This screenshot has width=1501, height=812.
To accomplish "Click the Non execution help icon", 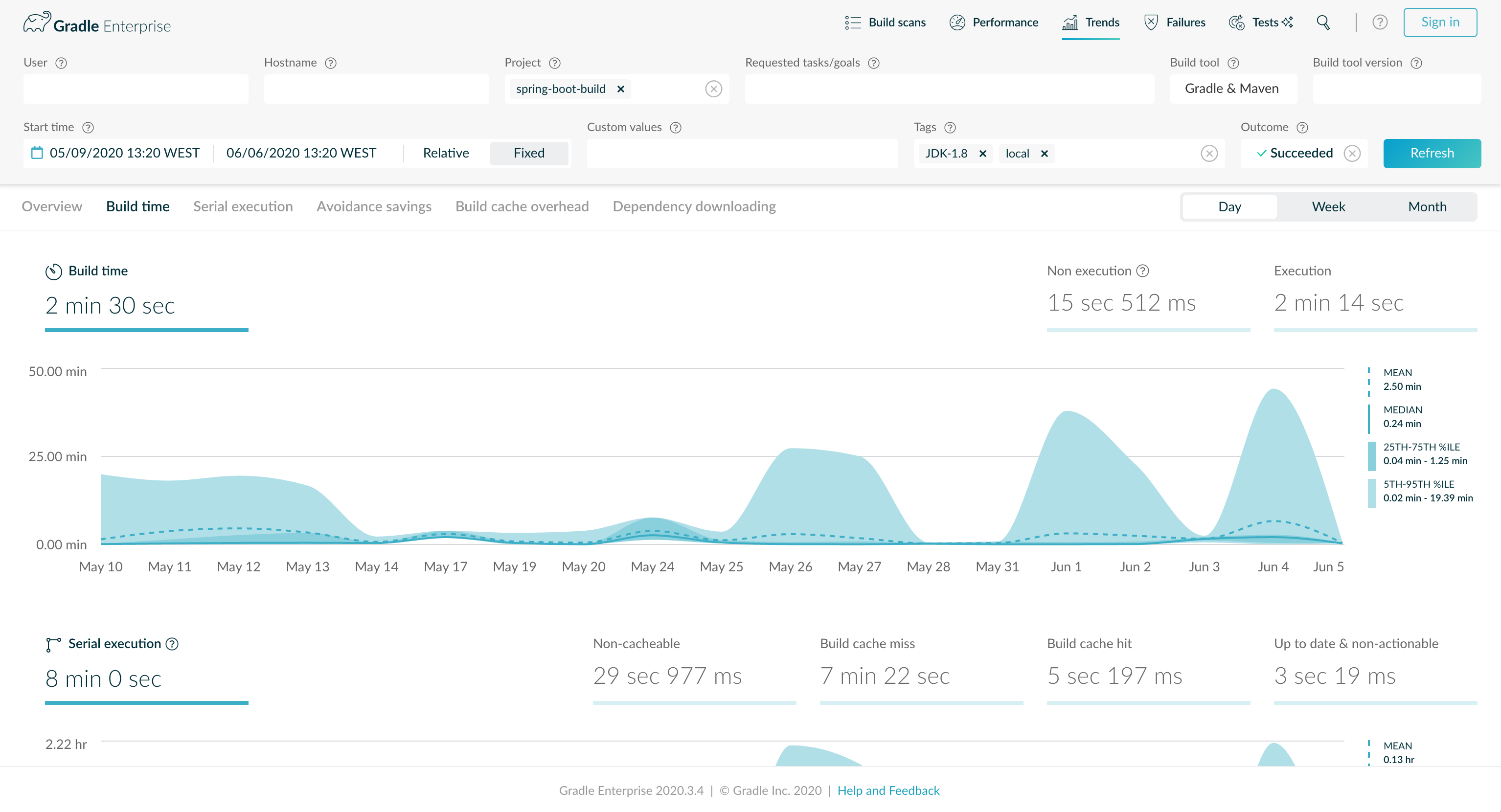I will (1143, 271).
